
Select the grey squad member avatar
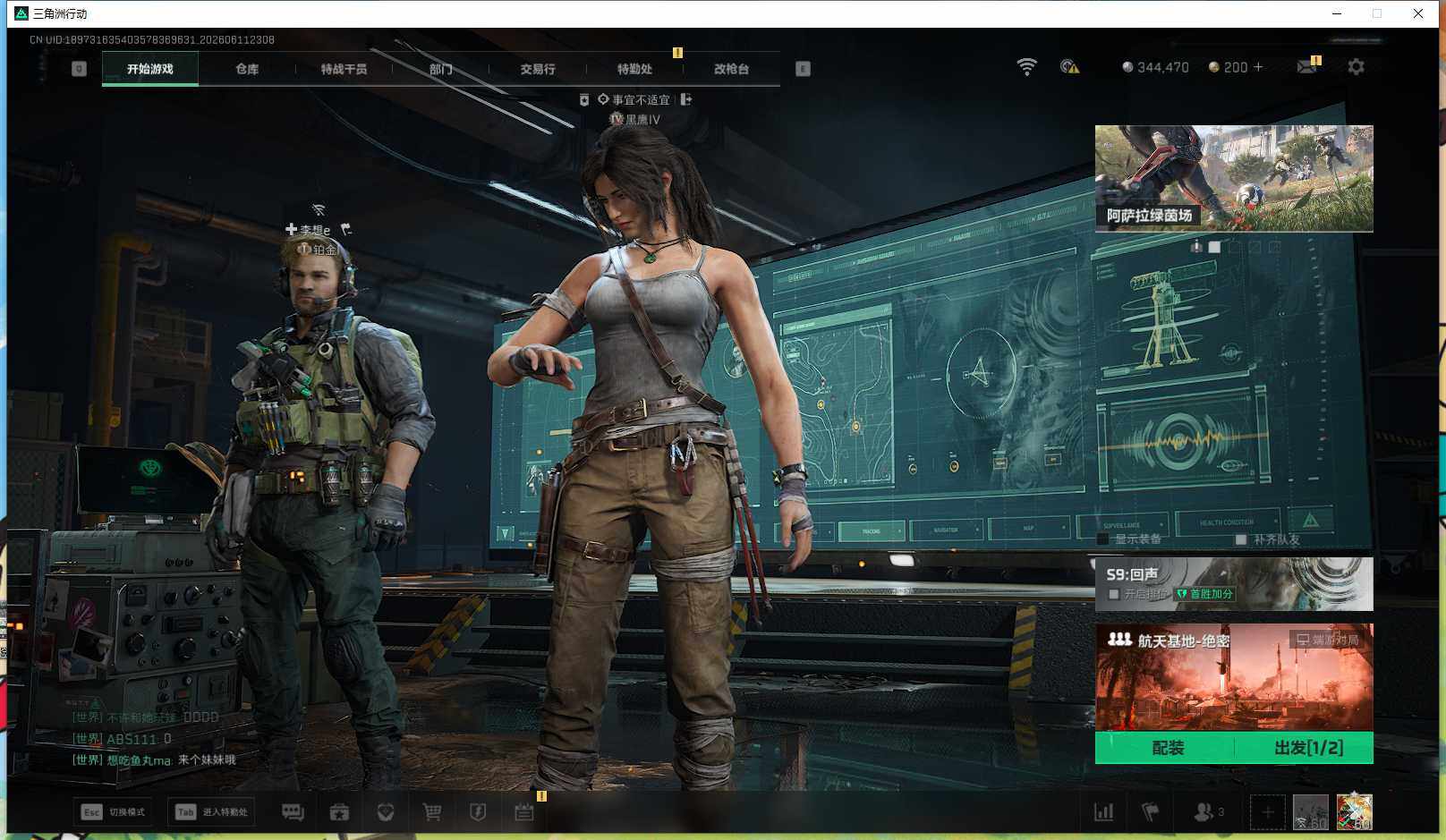point(1311,812)
